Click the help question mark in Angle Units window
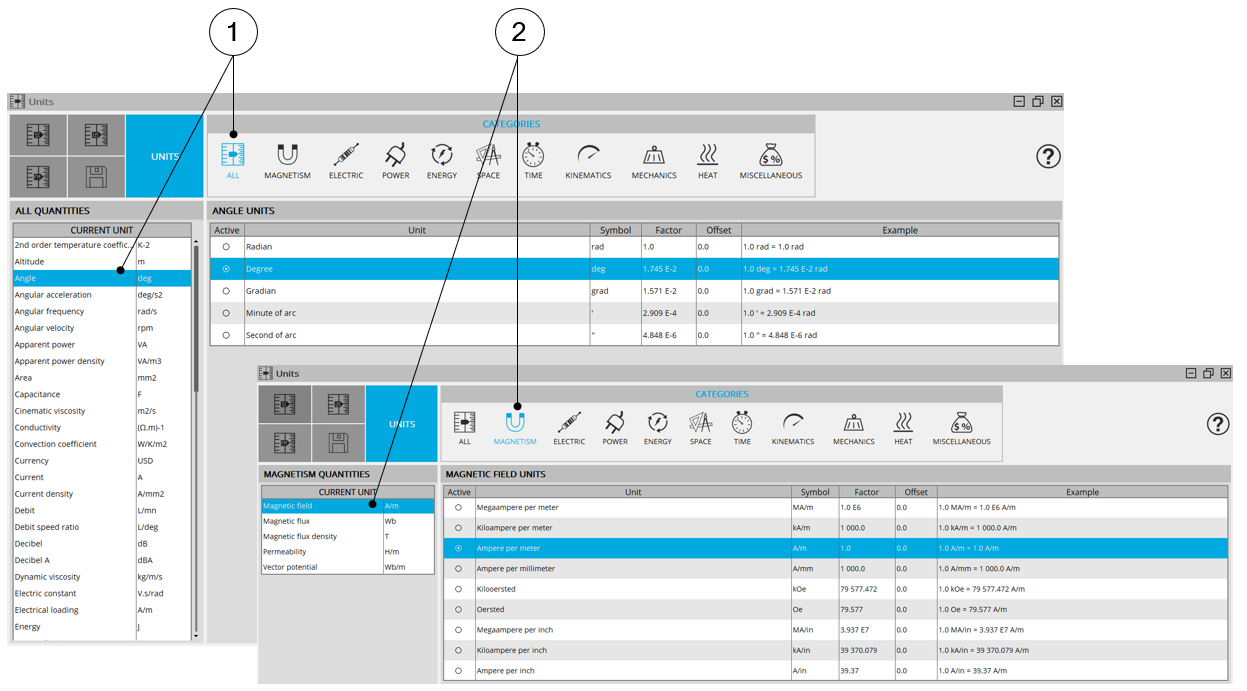Screen dimensions: 1247x691 click(1047, 156)
